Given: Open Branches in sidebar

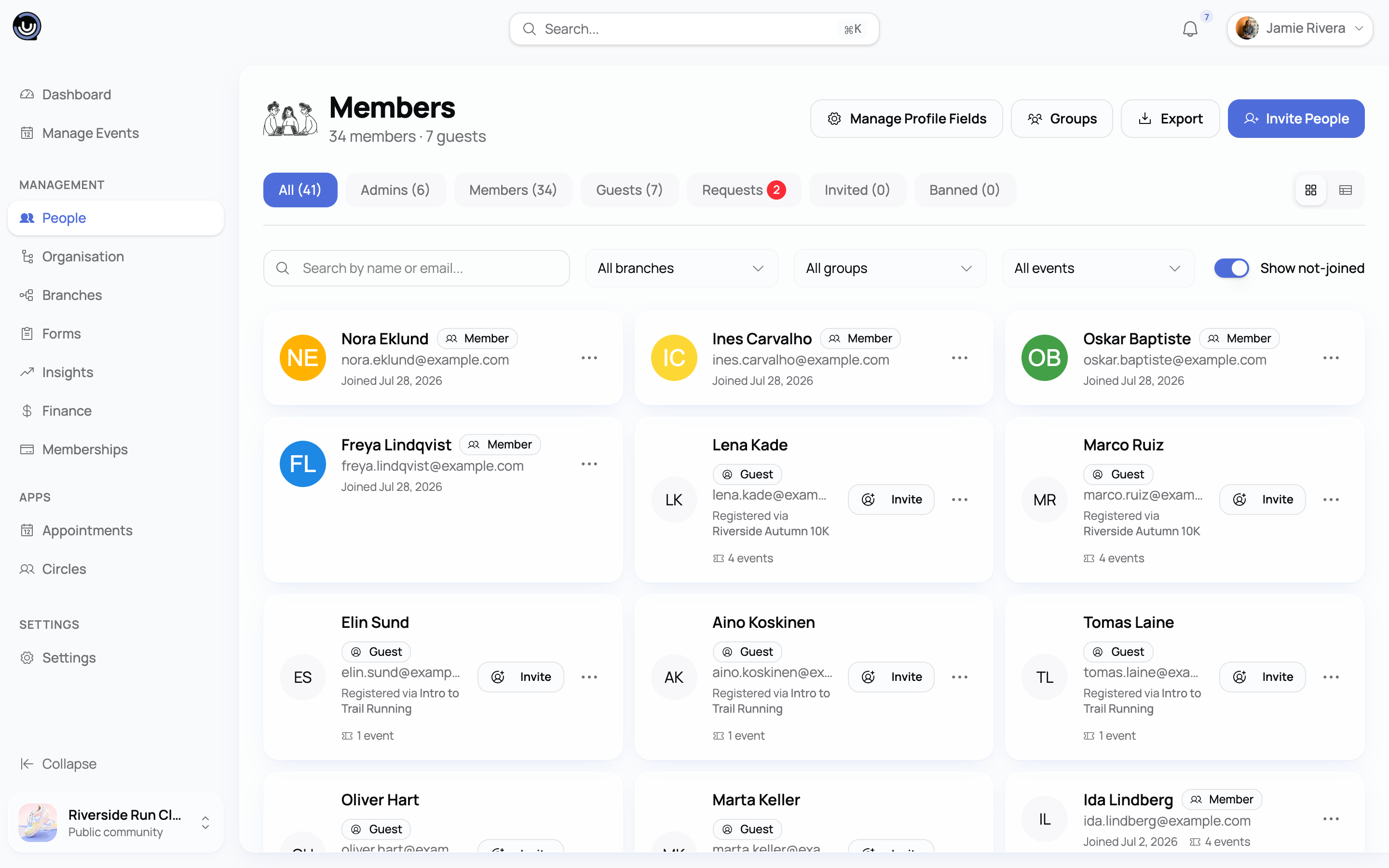Looking at the screenshot, I should 115,295.
